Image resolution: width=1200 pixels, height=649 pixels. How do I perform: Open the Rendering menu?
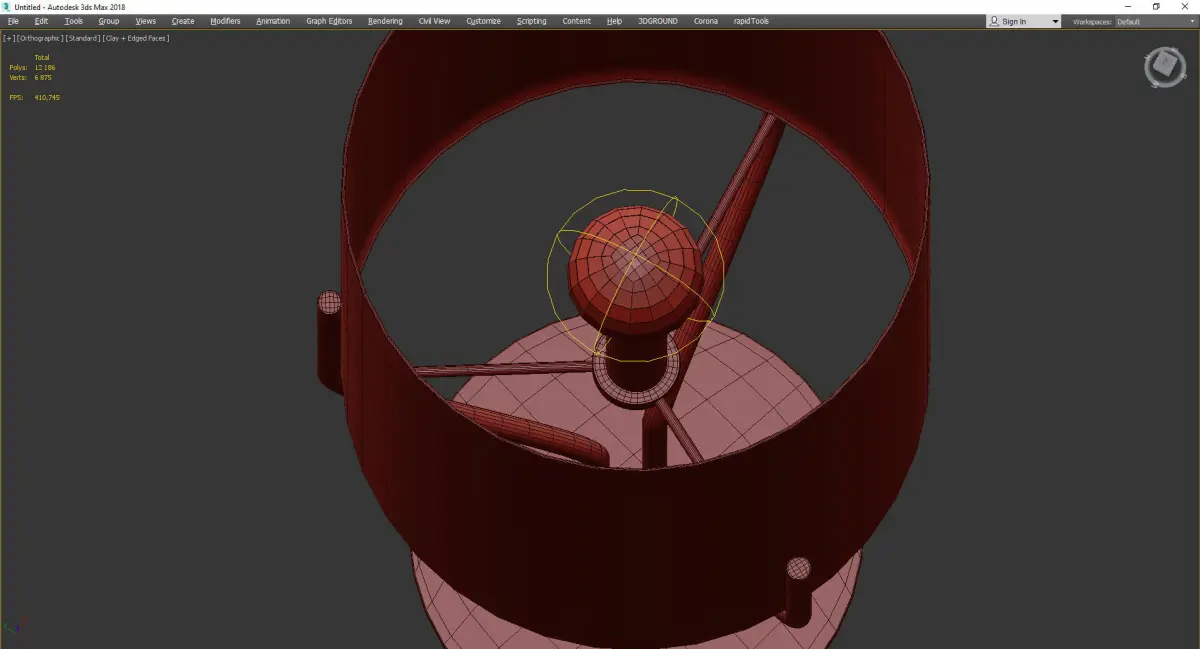pyautogui.click(x=385, y=21)
